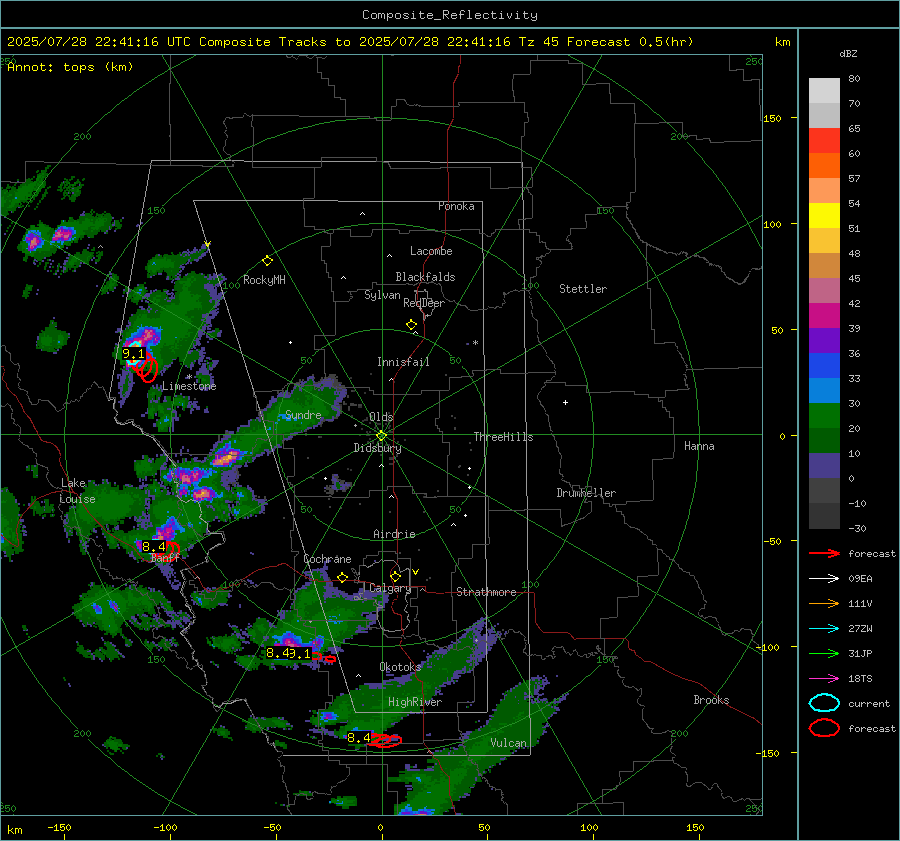Click the green 31JP arrow legend icon
The image size is (900, 841).
pos(824,653)
